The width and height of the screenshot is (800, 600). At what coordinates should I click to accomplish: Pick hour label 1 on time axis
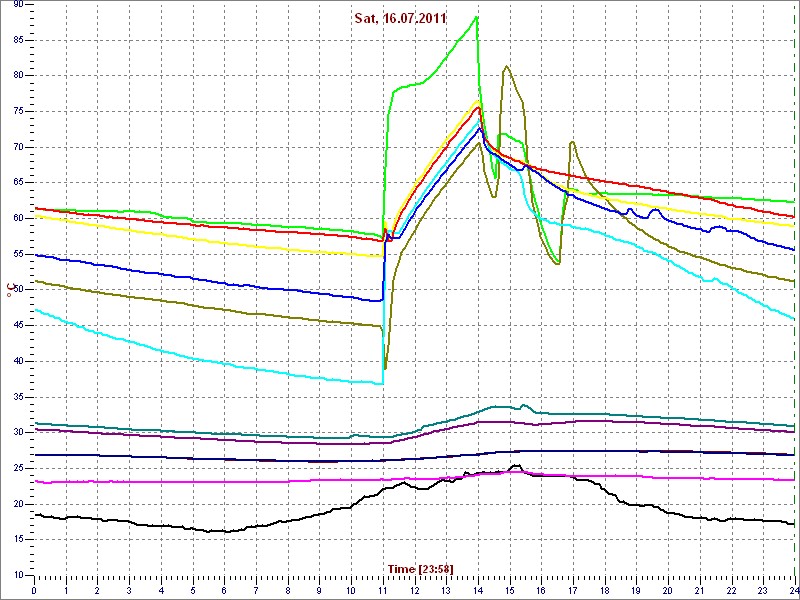point(66,589)
